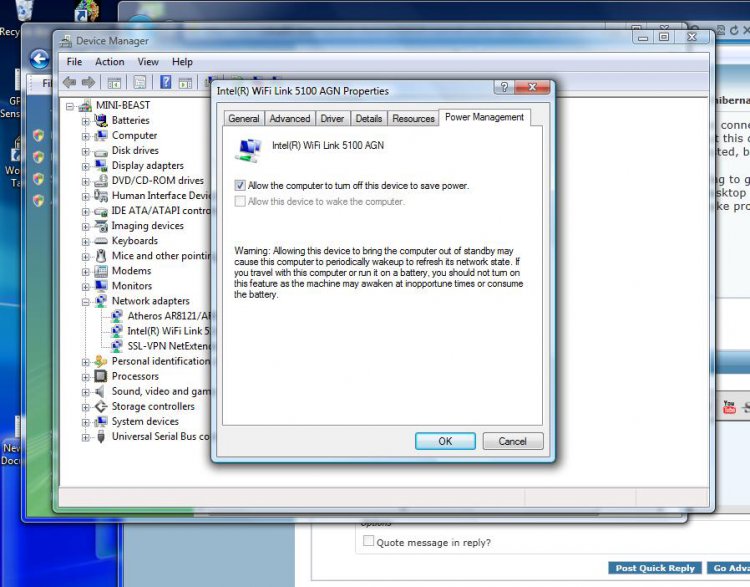Select the System devices icon

pyautogui.click(x=101, y=421)
